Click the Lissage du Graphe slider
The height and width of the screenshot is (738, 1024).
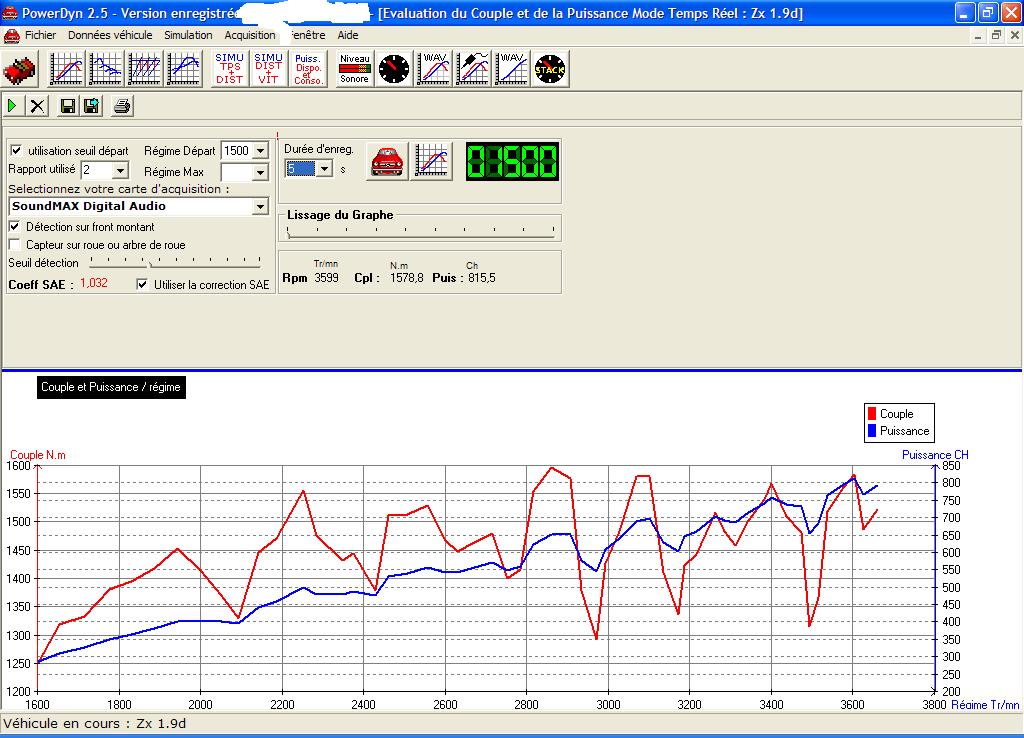tap(420, 232)
